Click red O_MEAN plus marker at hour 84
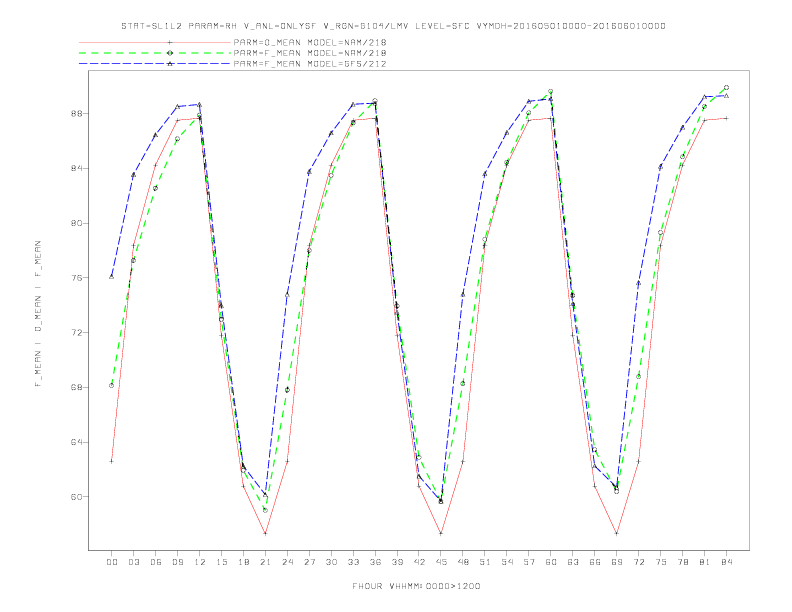 [x=727, y=118]
